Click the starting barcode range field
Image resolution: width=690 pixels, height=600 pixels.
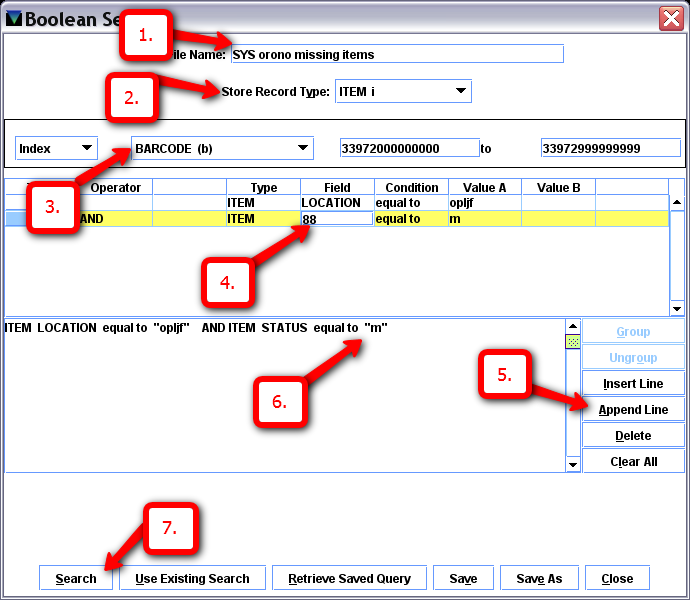(x=409, y=148)
